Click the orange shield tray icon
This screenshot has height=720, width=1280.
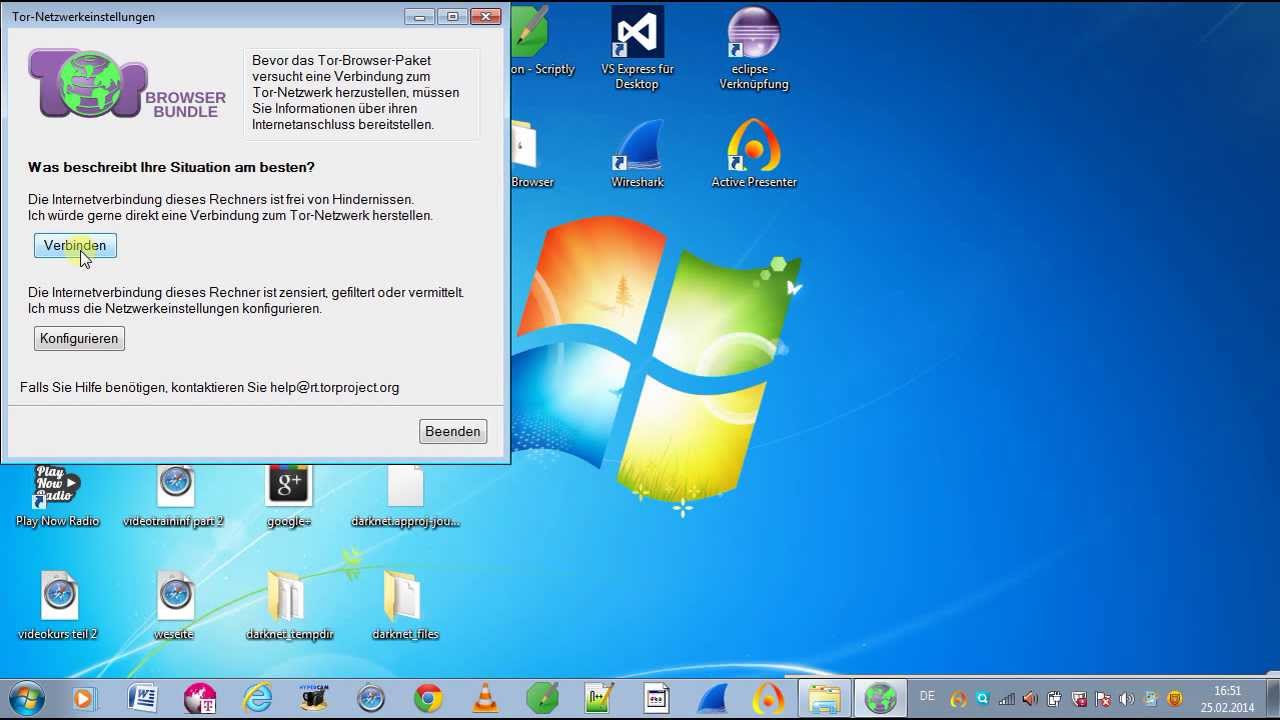tap(1175, 699)
